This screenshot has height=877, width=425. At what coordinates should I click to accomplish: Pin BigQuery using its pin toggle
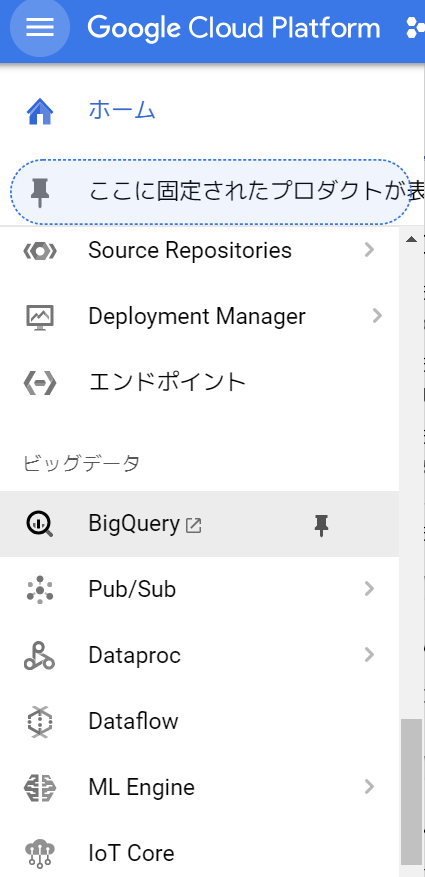[x=321, y=525]
